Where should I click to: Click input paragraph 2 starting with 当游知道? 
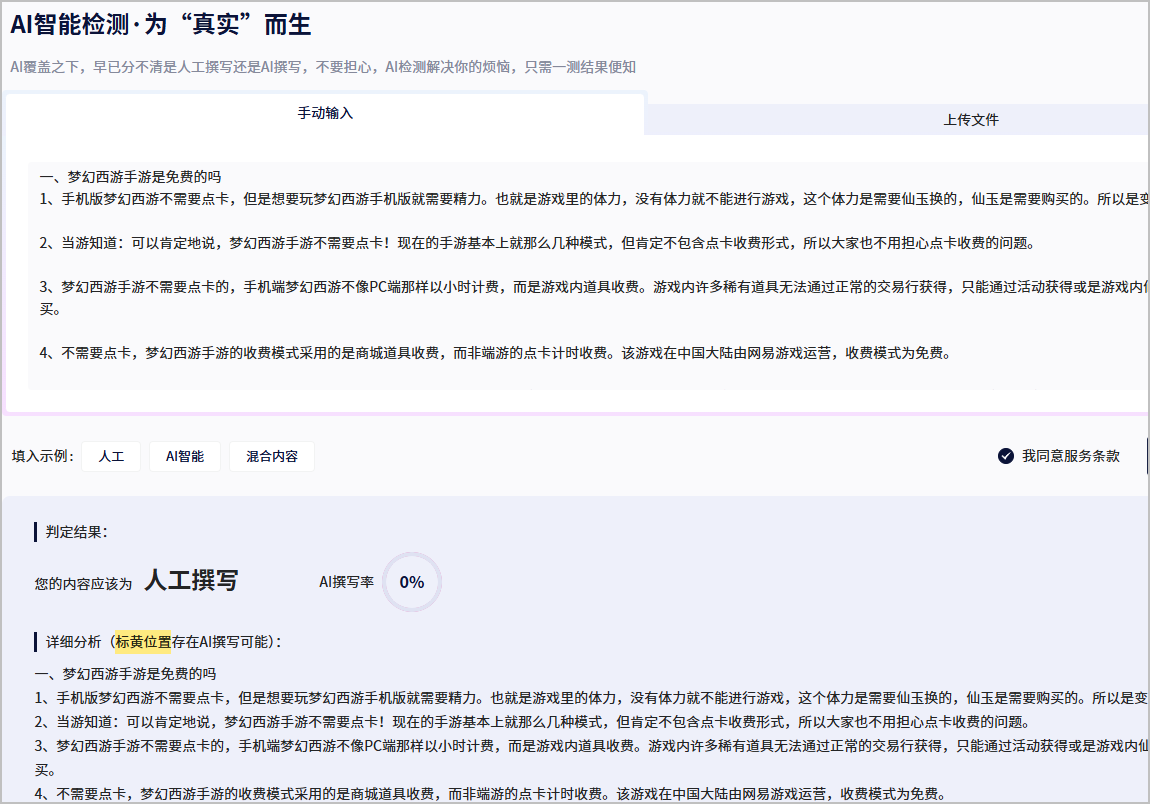tap(400, 243)
